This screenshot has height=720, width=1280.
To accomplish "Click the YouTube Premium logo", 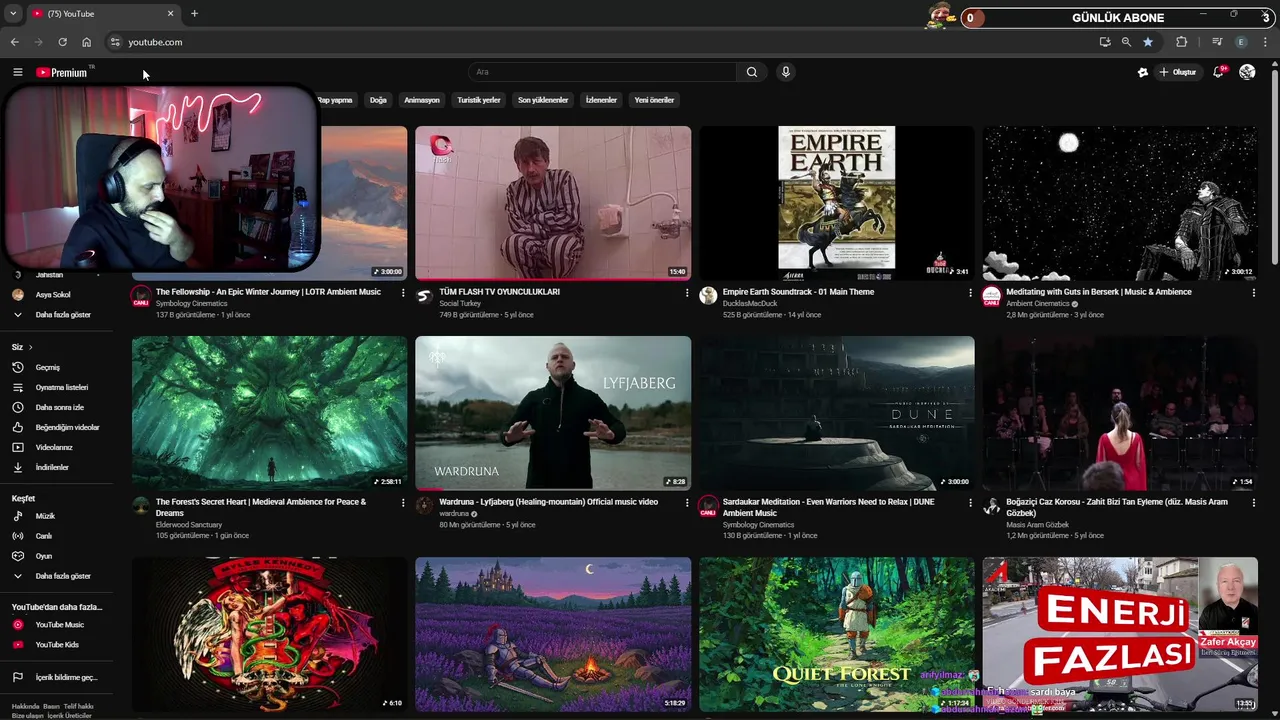I will pos(62,72).
